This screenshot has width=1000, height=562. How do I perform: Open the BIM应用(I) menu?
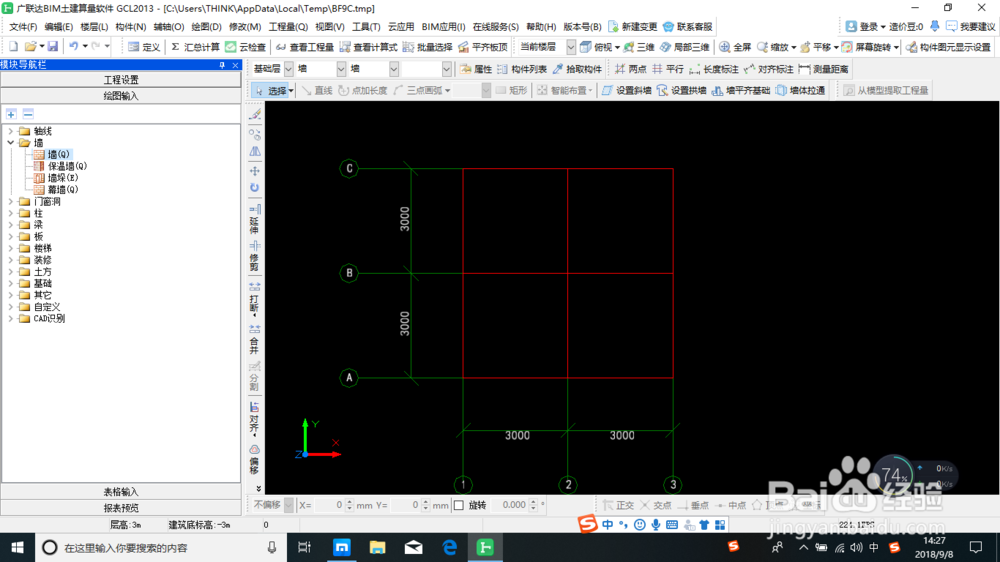(443, 27)
